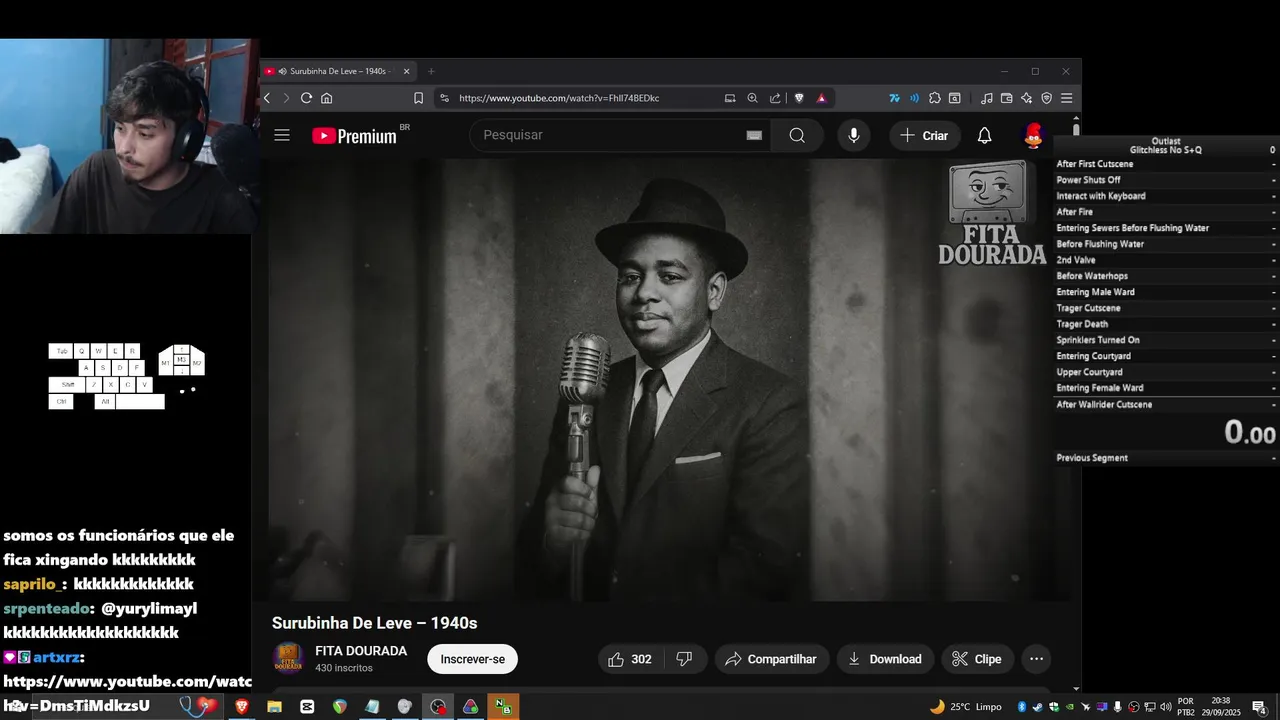Dislike the video

[x=684, y=659]
